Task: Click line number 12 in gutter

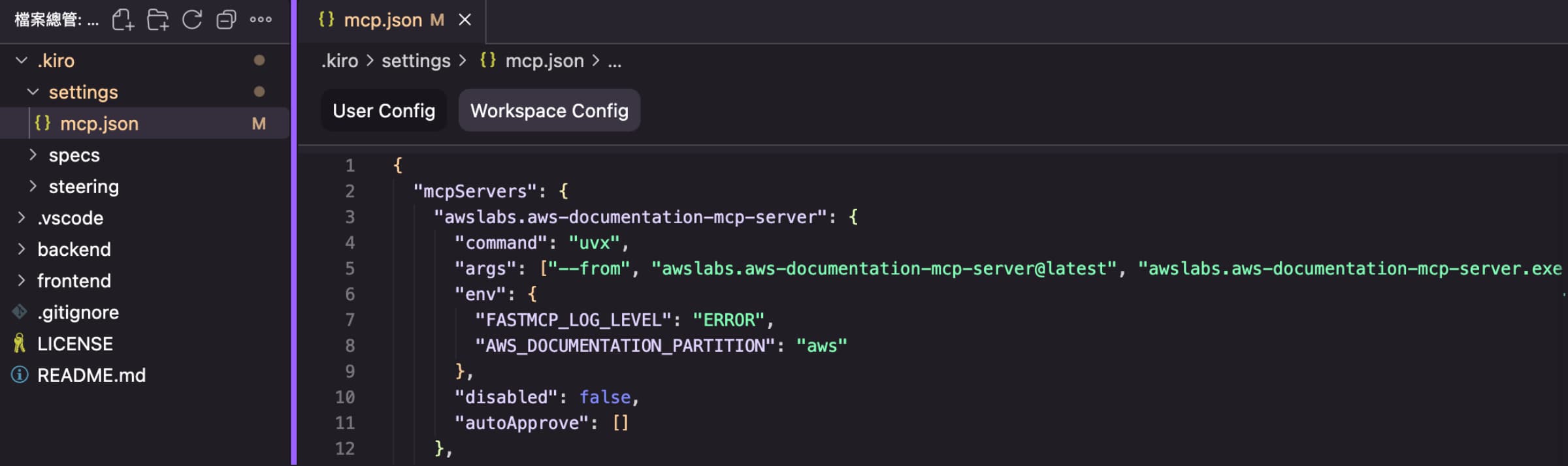Action: (345, 448)
